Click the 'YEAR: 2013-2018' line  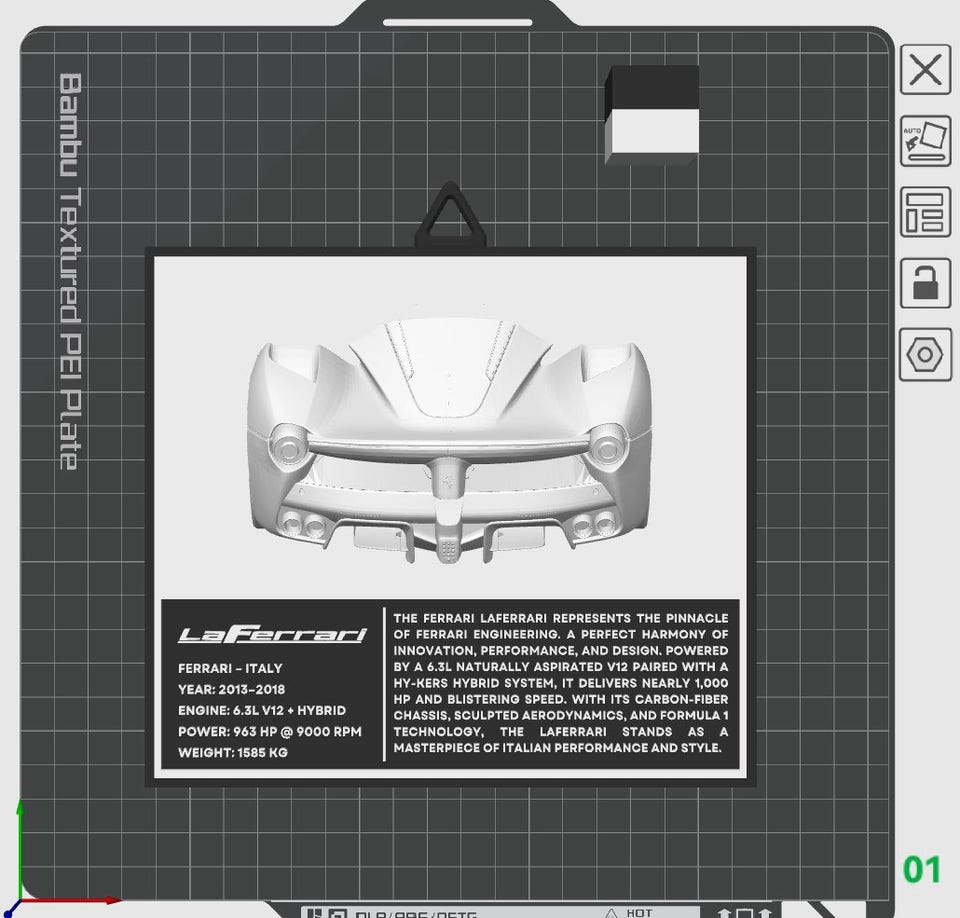tap(231, 690)
